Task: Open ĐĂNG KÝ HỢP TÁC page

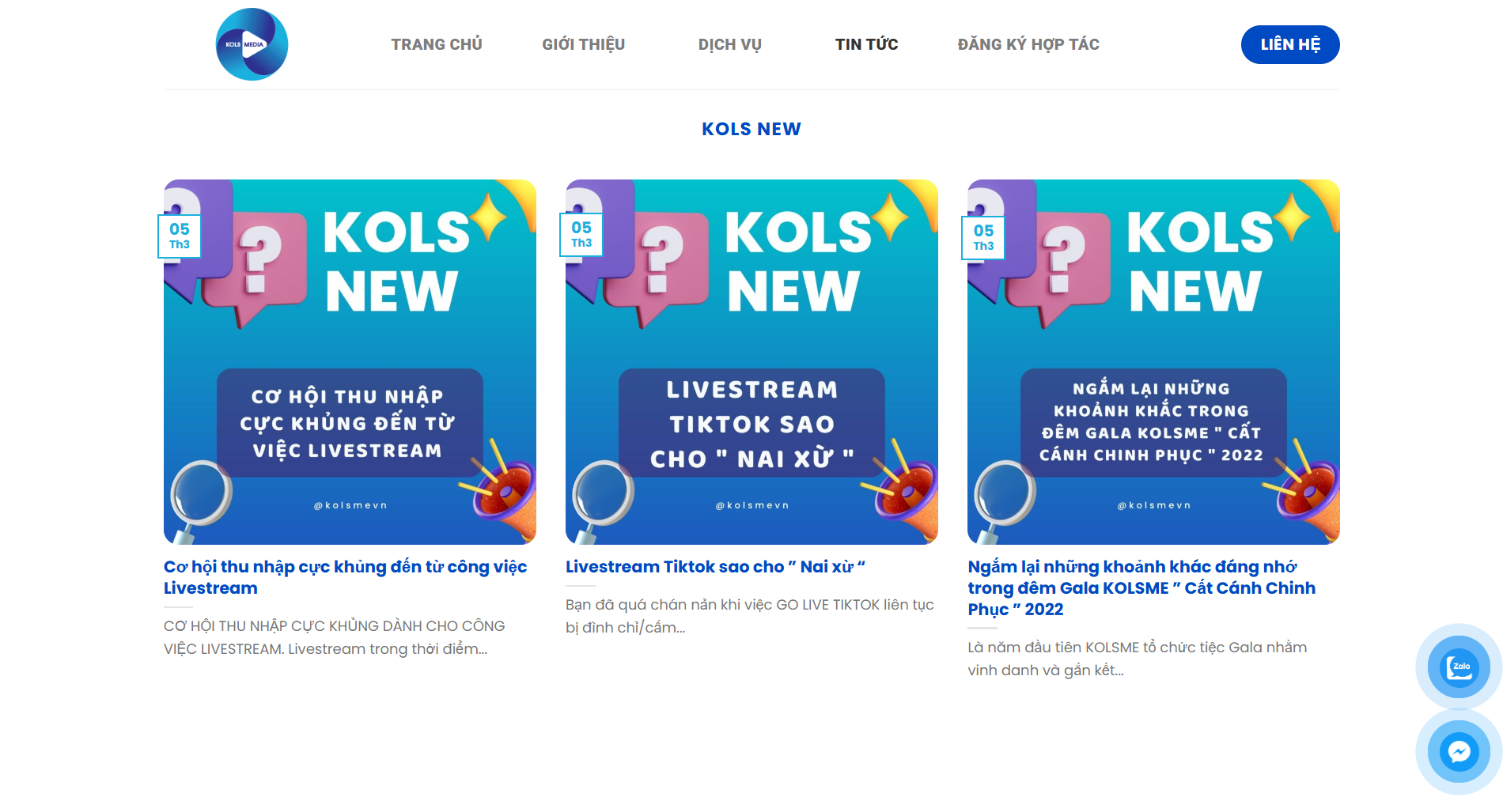Action: pyautogui.click(x=1028, y=44)
